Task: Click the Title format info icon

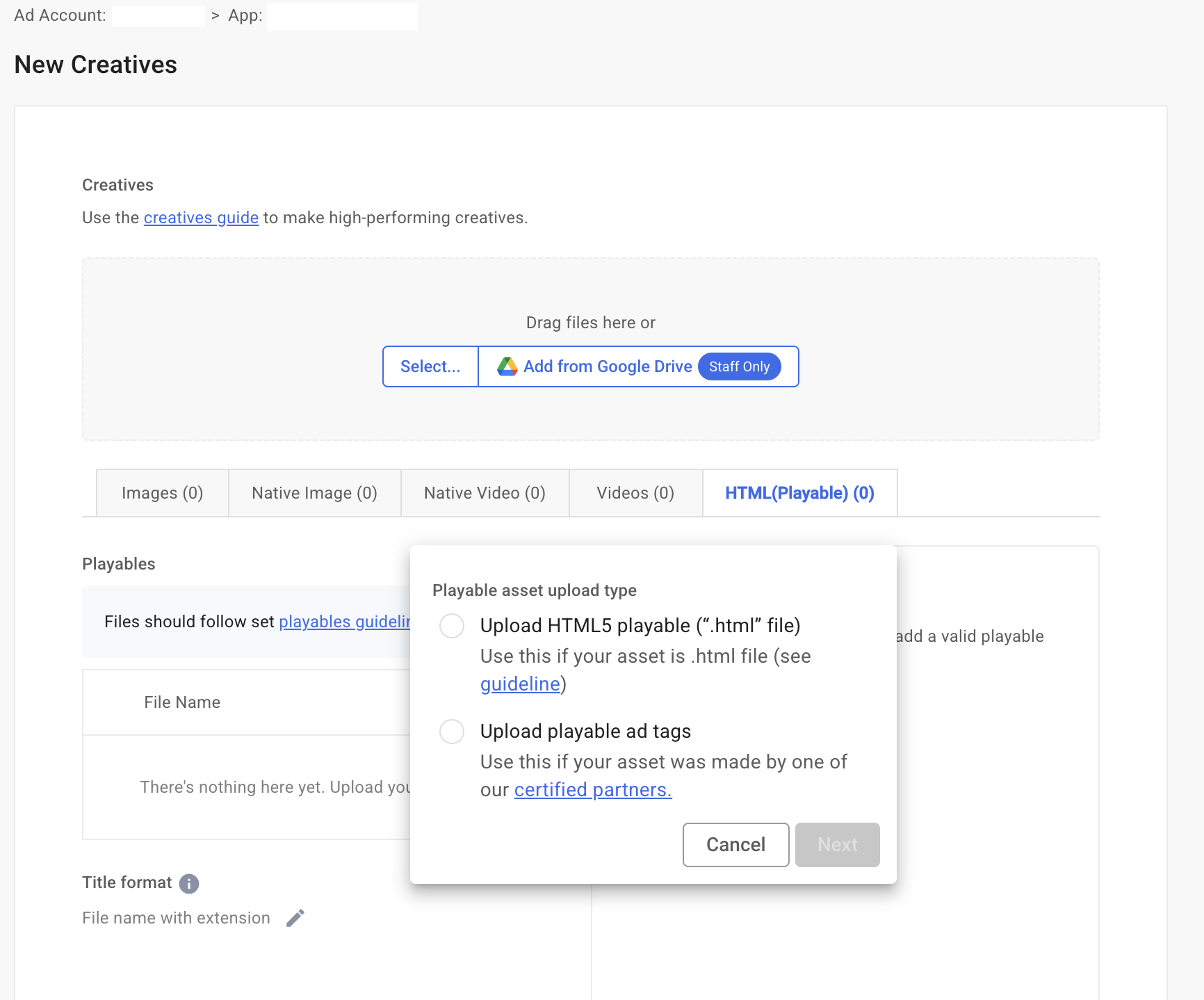Action: 189,883
